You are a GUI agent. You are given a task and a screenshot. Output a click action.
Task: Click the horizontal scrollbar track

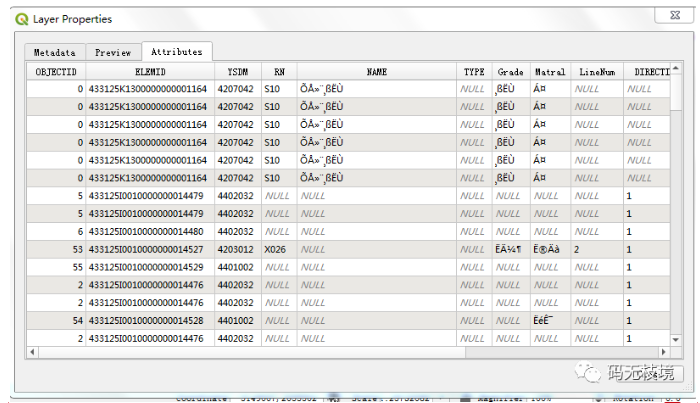tap(562, 352)
